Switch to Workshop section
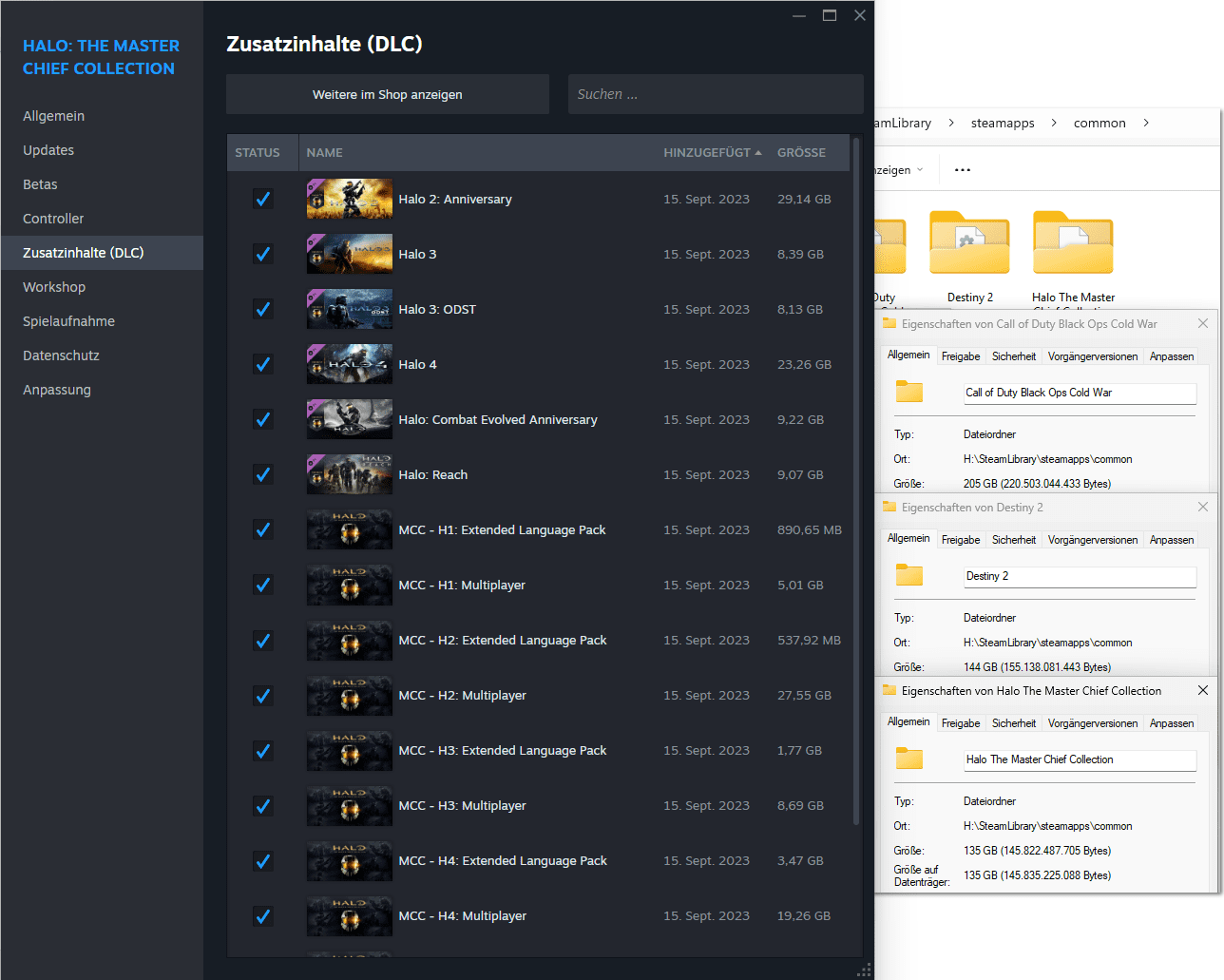The width and height of the screenshot is (1224, 980). point(102,287)
